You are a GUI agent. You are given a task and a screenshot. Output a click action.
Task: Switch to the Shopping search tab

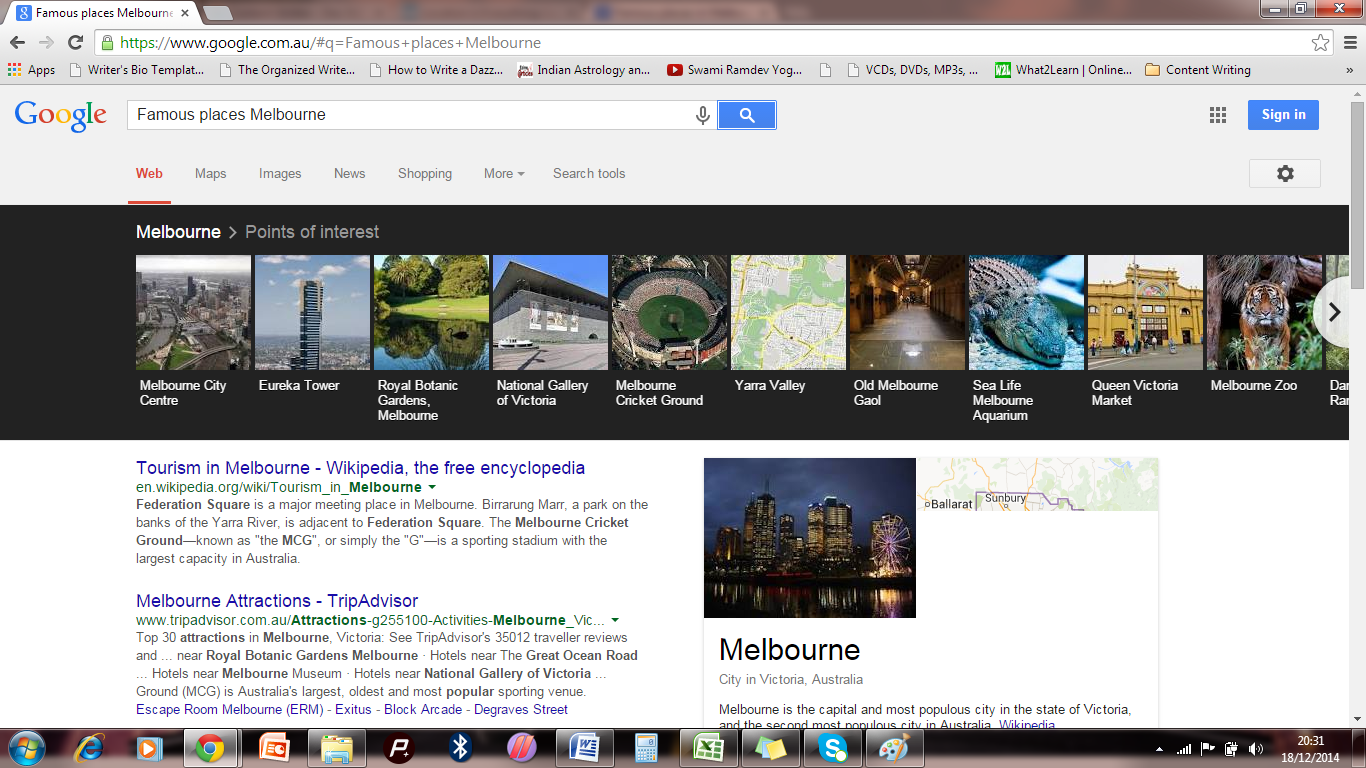tap(425, 173)
